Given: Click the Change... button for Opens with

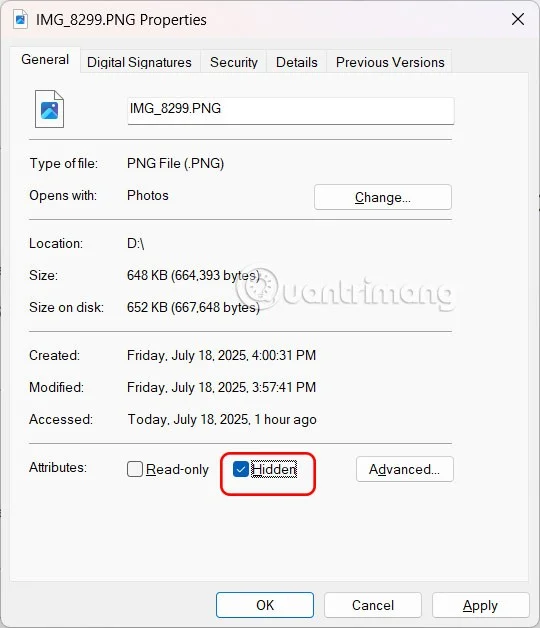Looking at the screenshot, I should pyautogui.click(x=383, y=197).
